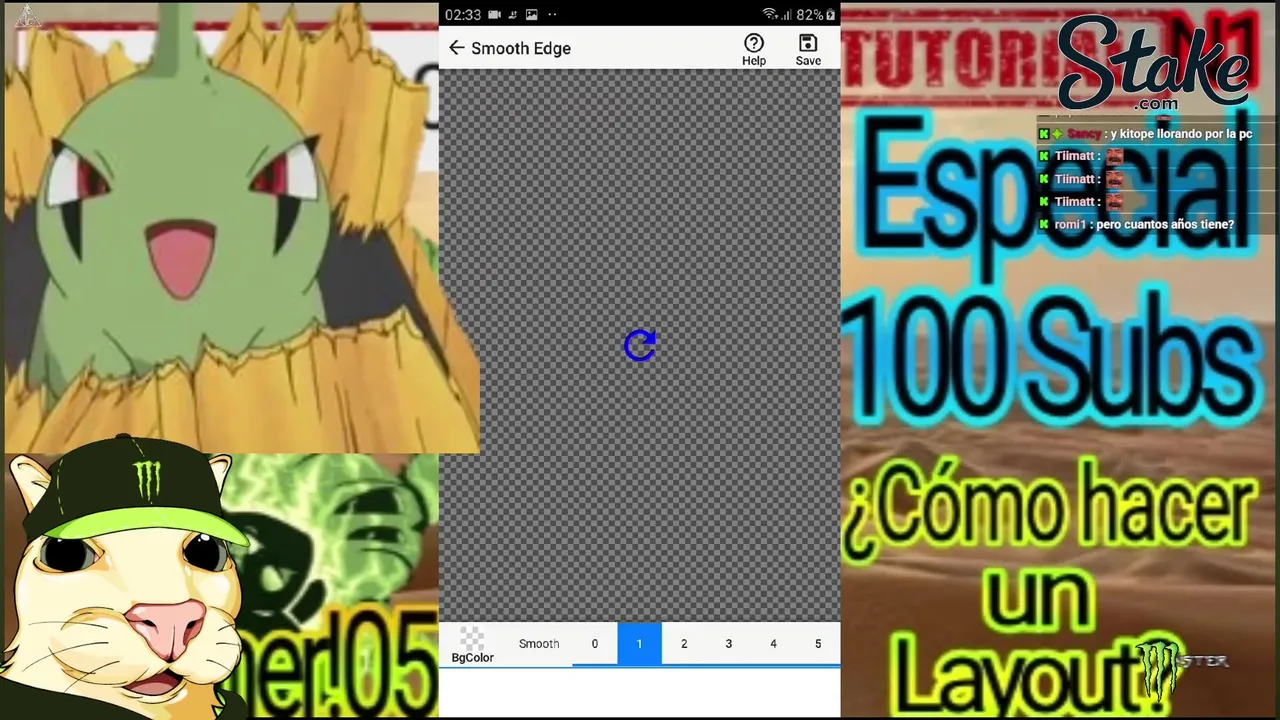Click the 02:33 clock in status bar
The image size is (1280, 720).
(463, 15)
